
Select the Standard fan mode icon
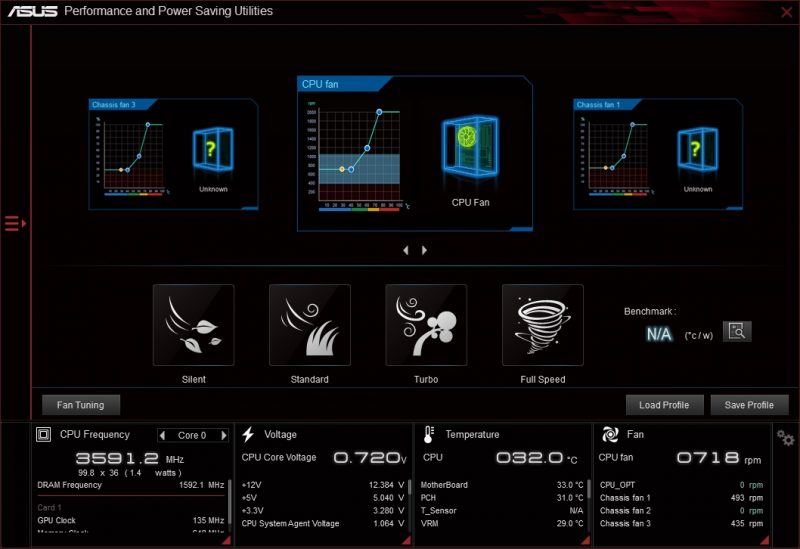pyautogui.click(x=310, y=325)
